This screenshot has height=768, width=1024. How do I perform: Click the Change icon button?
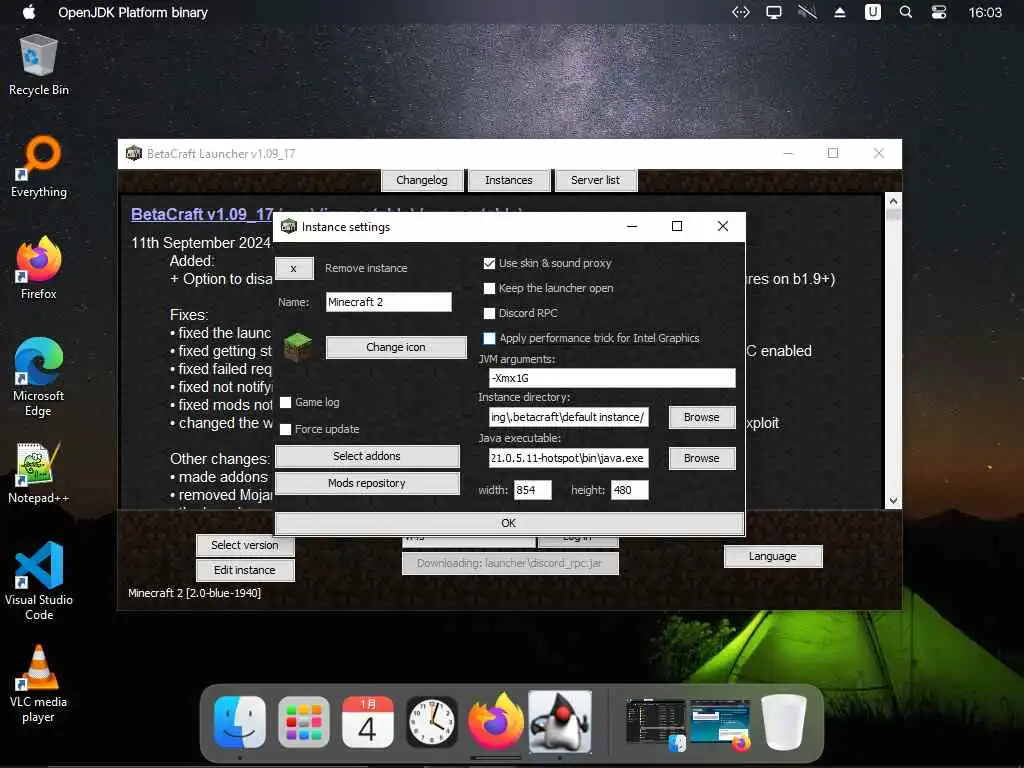click(x=396, y=347)
